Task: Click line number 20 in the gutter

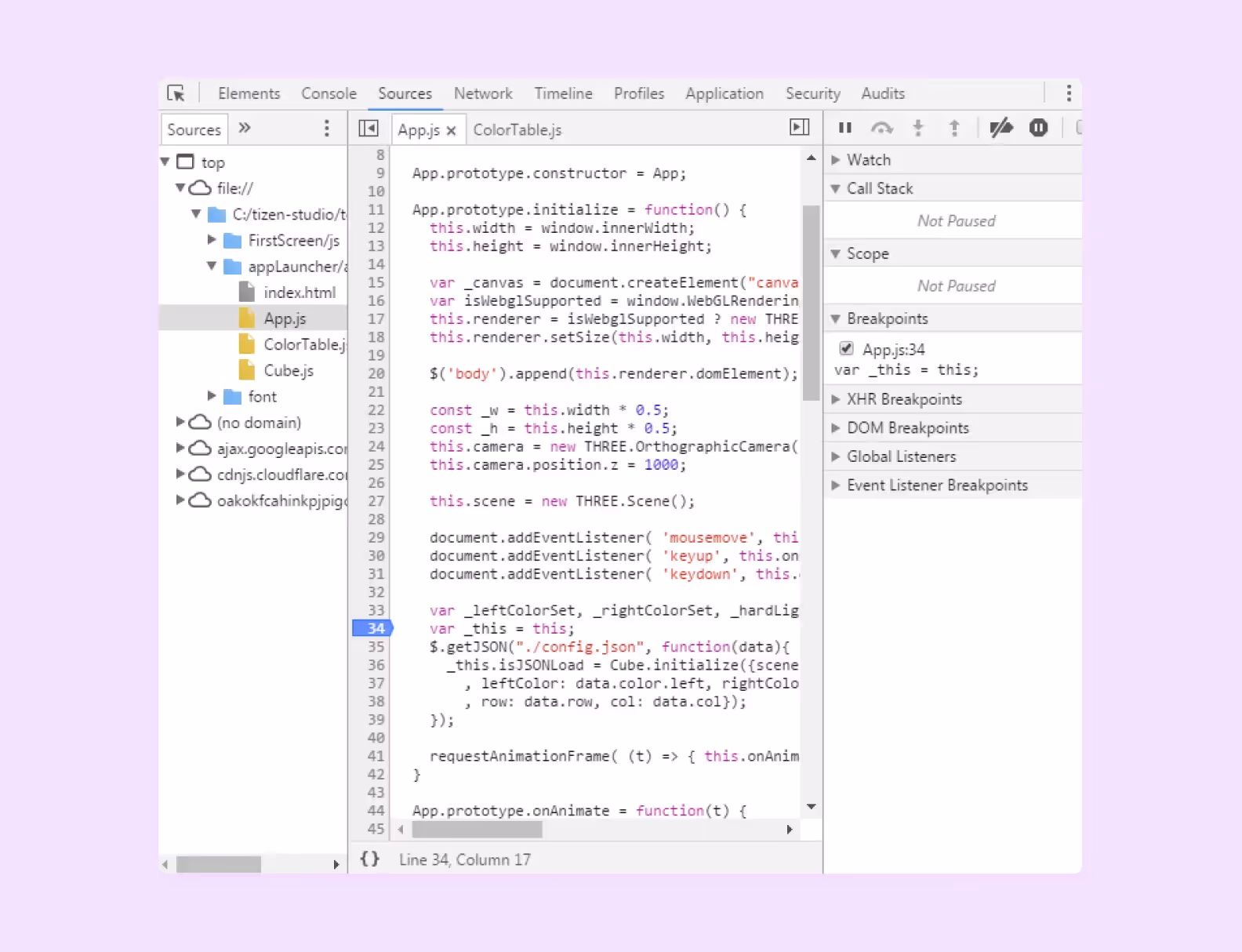Action: coord(376,373)
